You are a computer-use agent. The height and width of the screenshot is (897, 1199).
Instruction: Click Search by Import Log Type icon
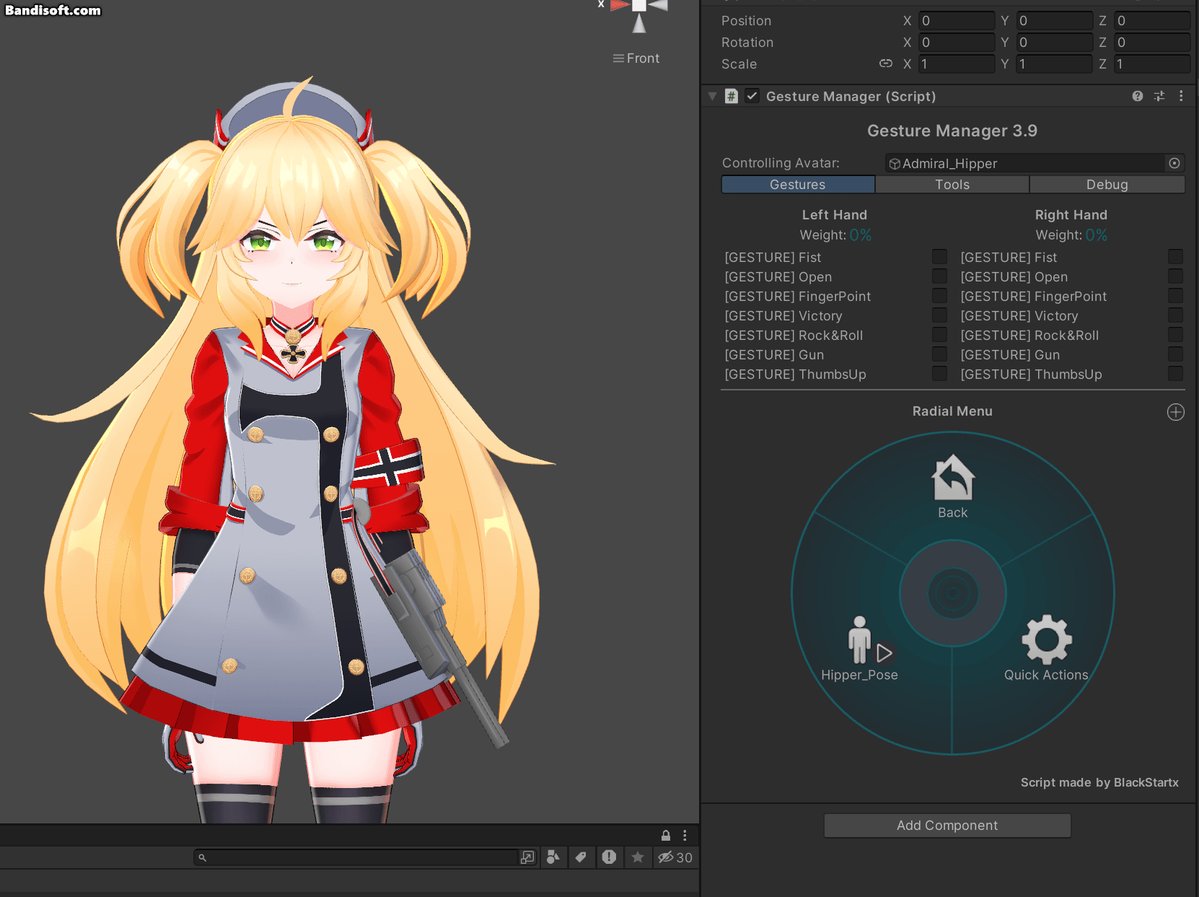(x=609, y=857)
